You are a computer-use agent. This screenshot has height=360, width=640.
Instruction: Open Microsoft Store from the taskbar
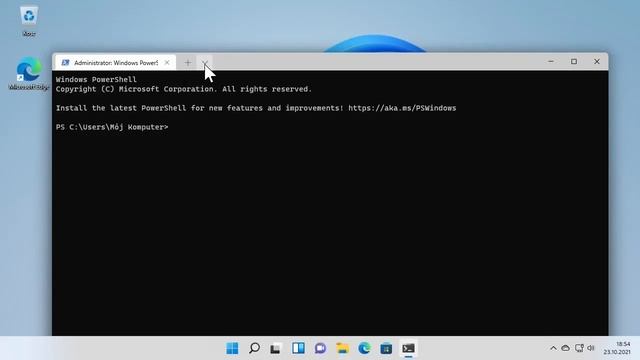point(386,348)
